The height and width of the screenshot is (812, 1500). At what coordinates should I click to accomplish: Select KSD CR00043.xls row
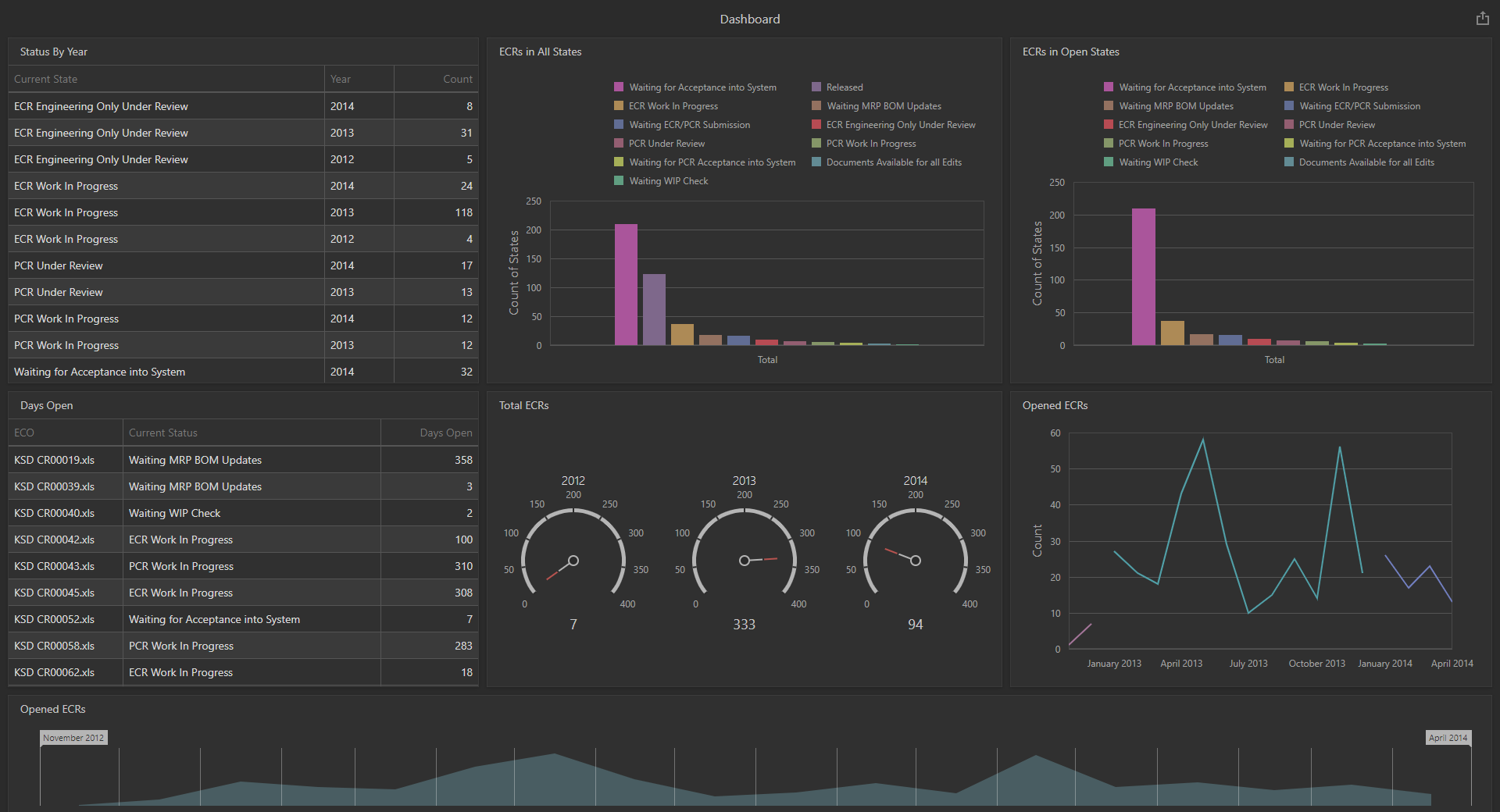coord(243,566)
